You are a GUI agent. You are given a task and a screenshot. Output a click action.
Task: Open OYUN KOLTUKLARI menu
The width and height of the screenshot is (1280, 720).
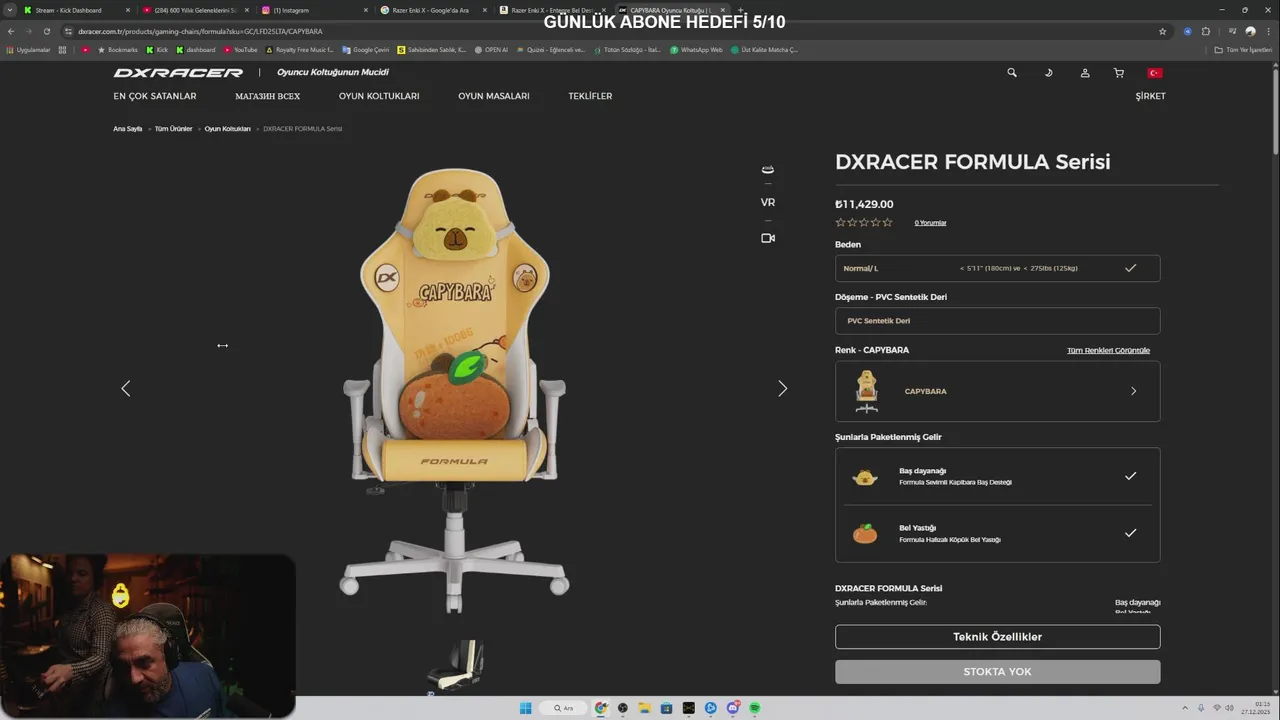click(x=379, y=96)
